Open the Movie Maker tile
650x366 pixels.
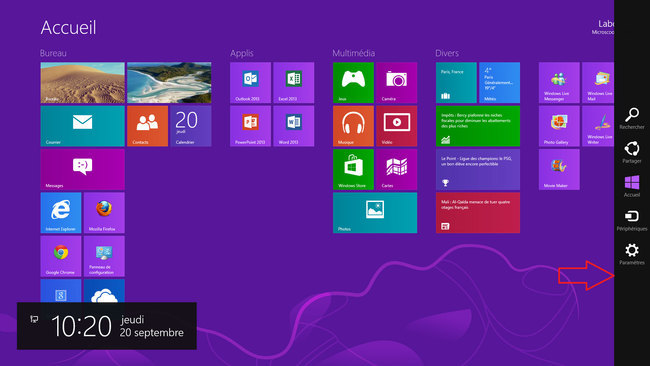click(559, 170)
